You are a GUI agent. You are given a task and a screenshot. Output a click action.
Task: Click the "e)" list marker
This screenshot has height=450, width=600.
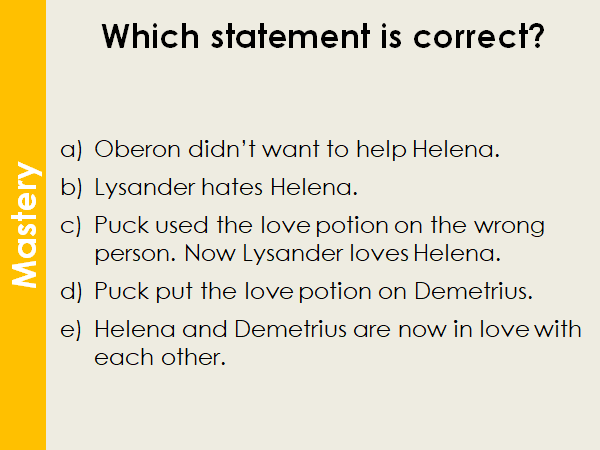(x=69, y=330)
